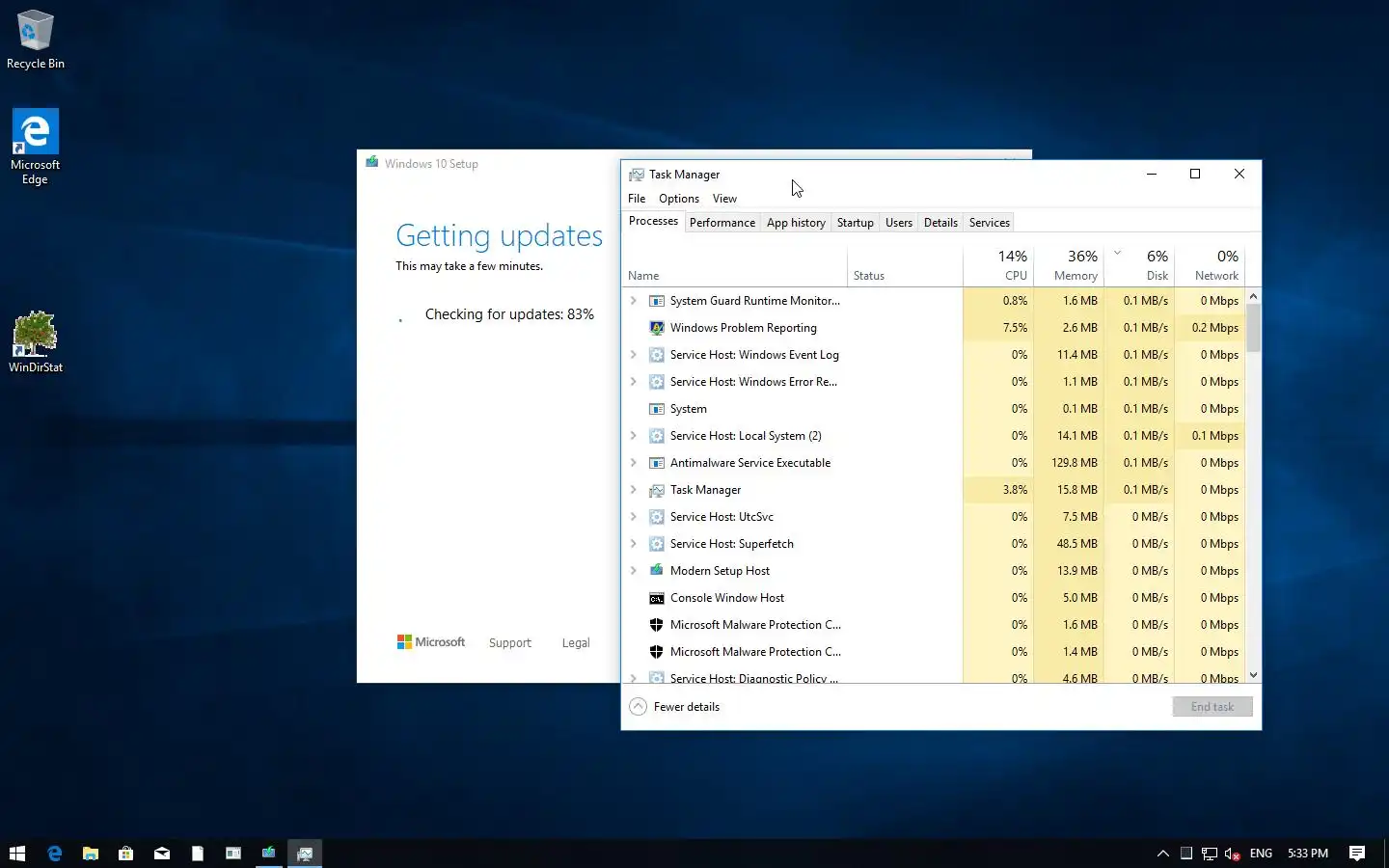Open the File menu in Task Manager

(x=637, y=199)
